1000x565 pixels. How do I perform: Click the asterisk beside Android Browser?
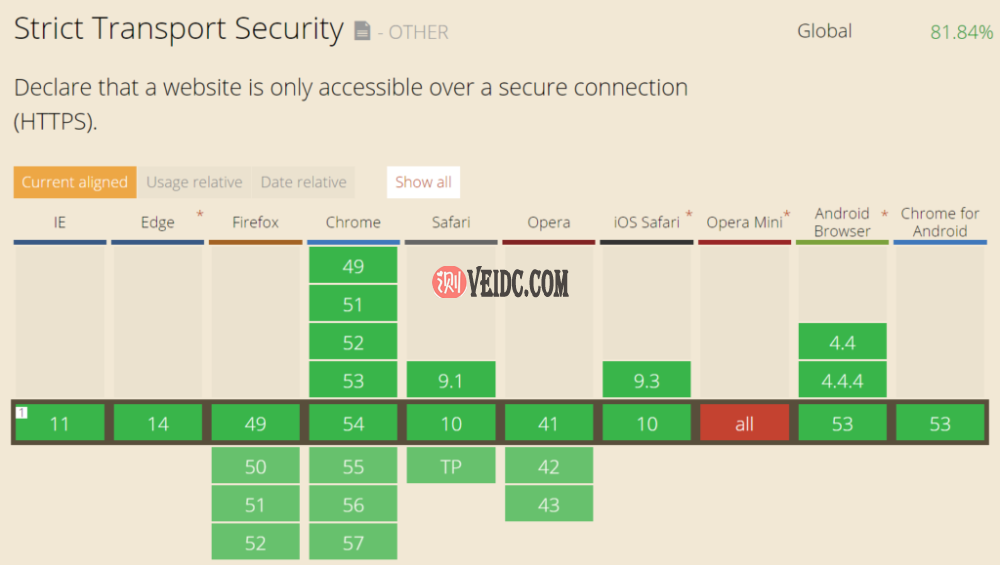pyautogui.click(x=884, y=214)
